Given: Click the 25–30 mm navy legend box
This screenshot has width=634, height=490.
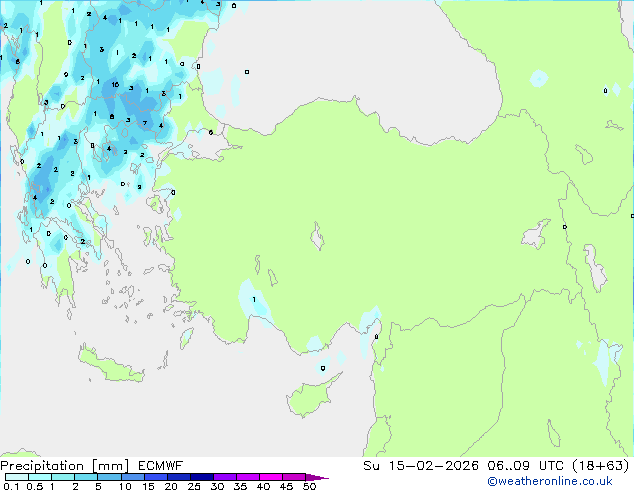Looking at the screenshot, I should (202, 477).
